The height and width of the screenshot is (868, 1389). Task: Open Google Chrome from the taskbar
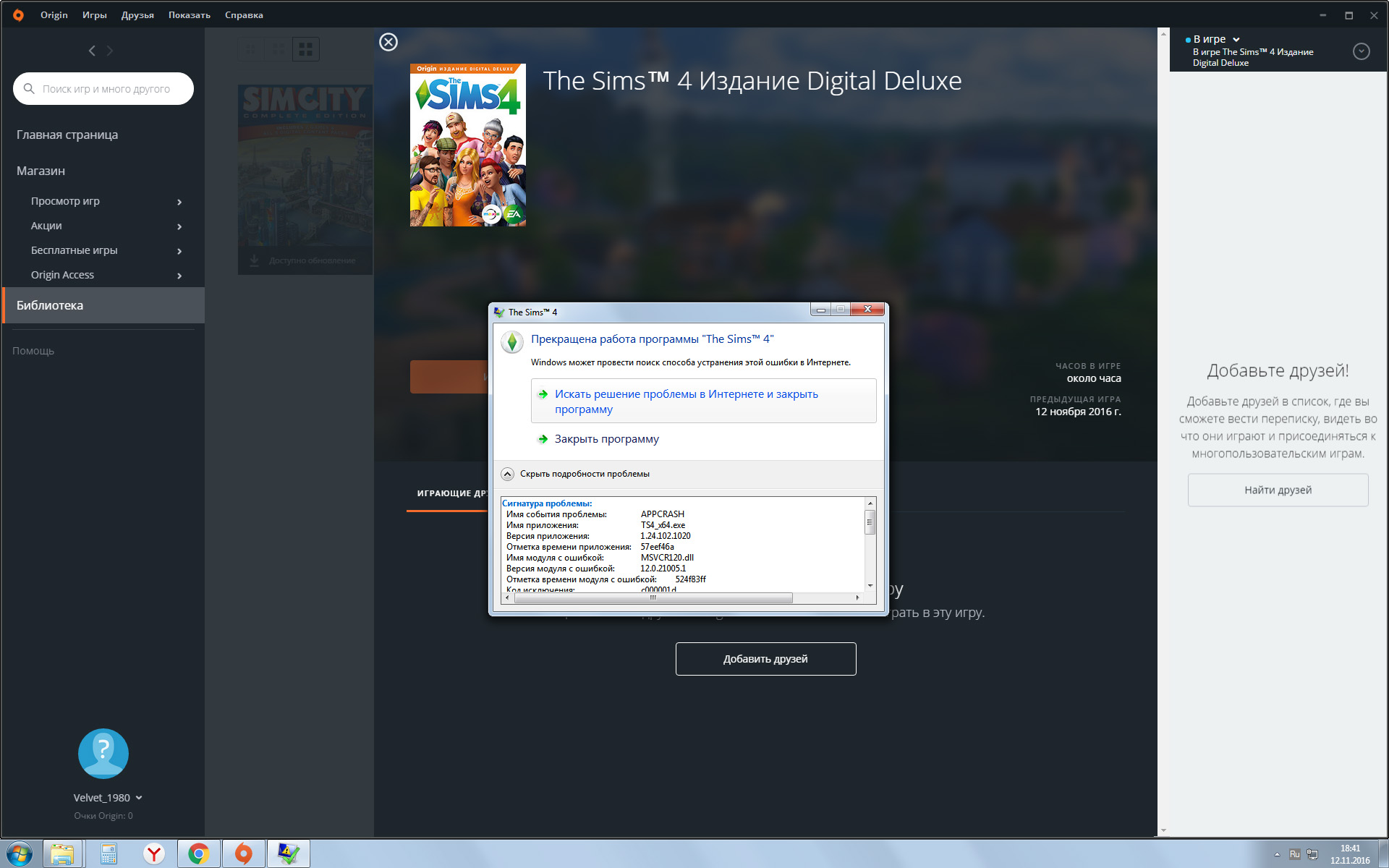[x=198, y=854]
